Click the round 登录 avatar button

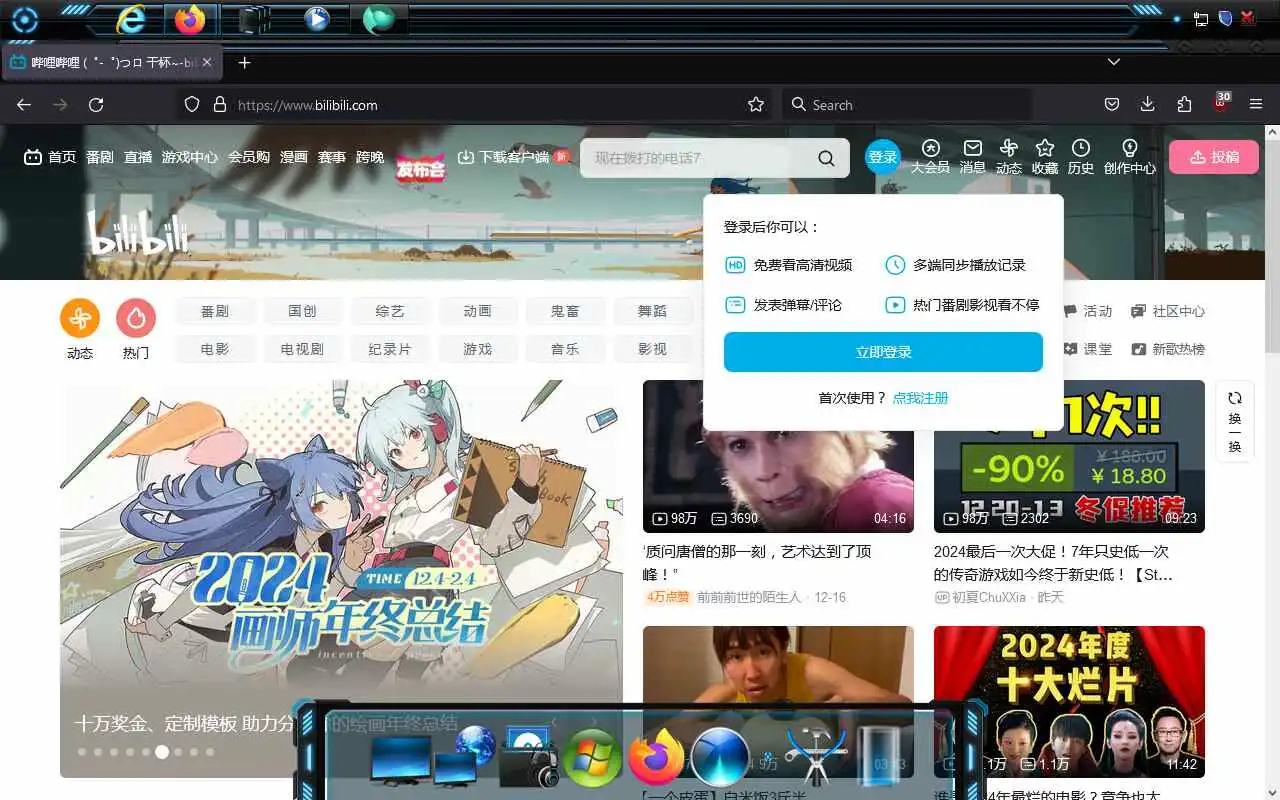(883, 157)
